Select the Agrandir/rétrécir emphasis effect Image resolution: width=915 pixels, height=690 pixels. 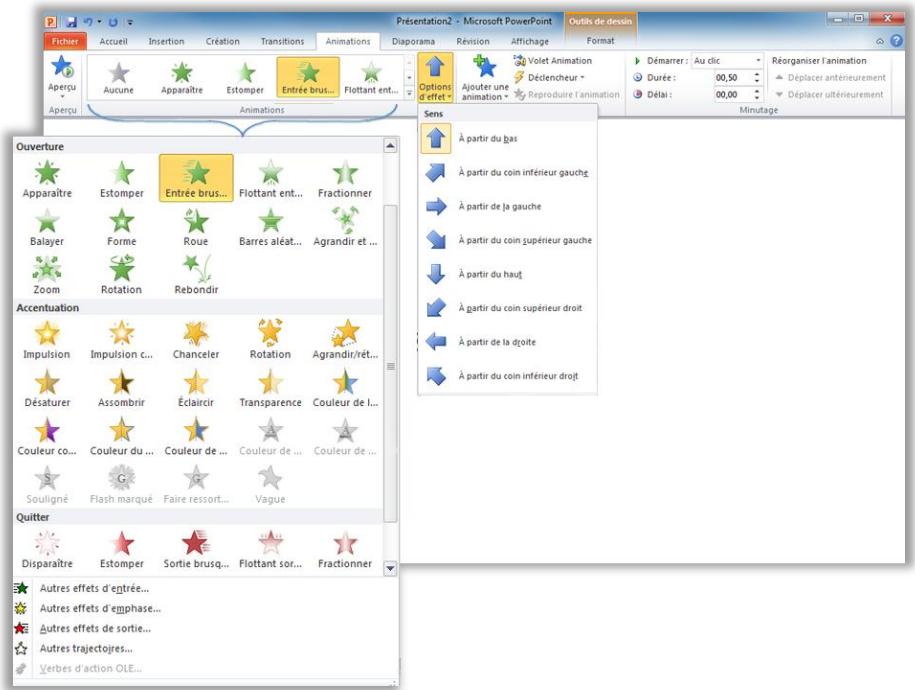pyautogui.click(x=345, y=340)
